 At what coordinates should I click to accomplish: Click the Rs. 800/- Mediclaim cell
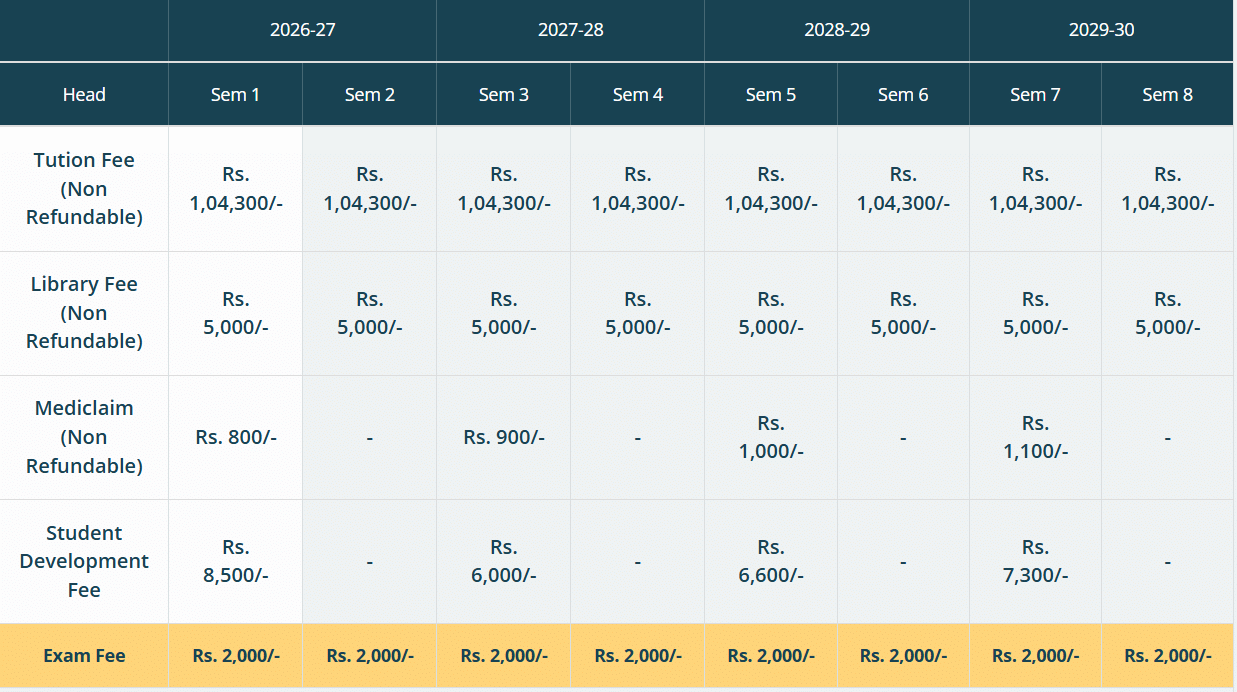pos(235,437)
